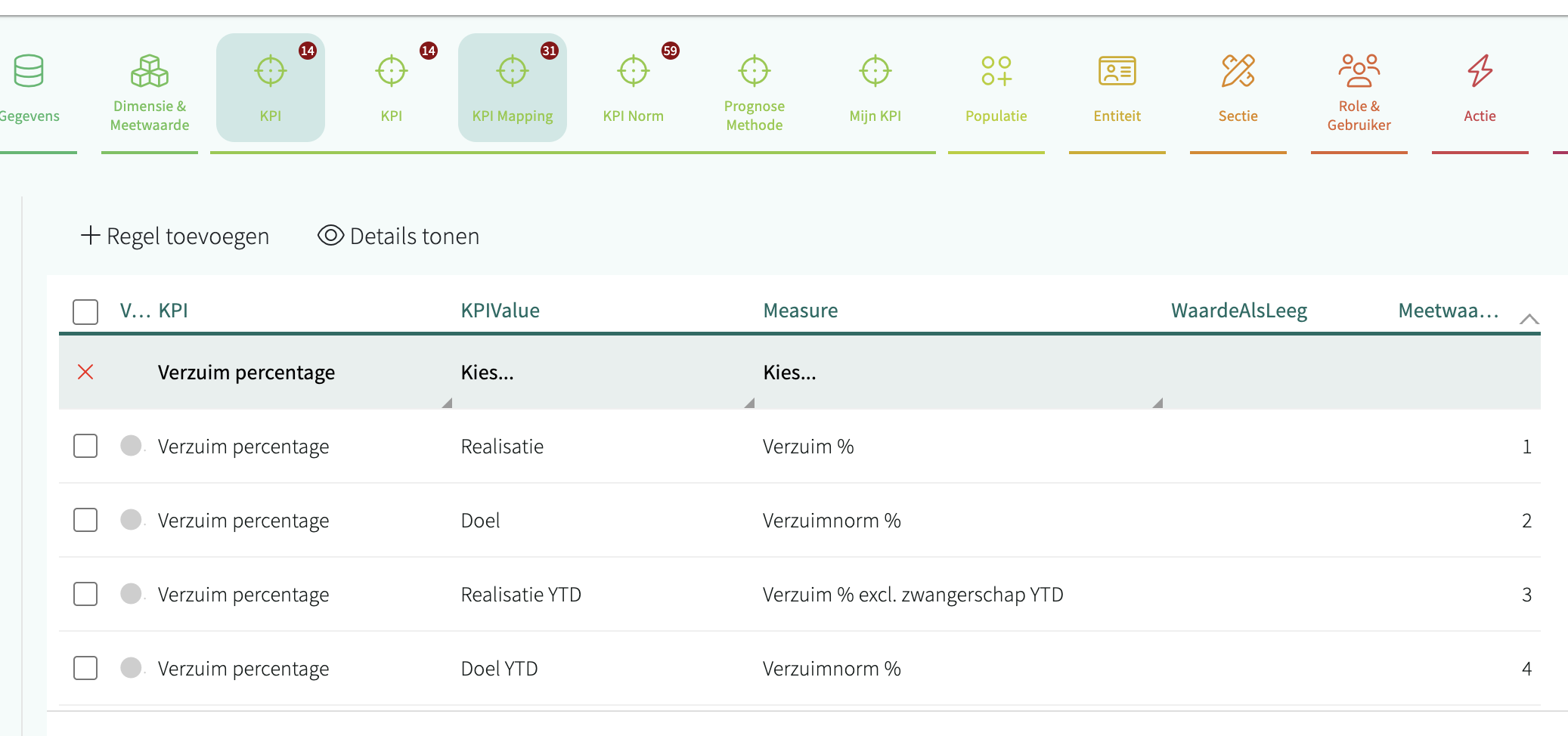
Task: Switch to the KPI Norm tab
Action: tap(633, 88)
